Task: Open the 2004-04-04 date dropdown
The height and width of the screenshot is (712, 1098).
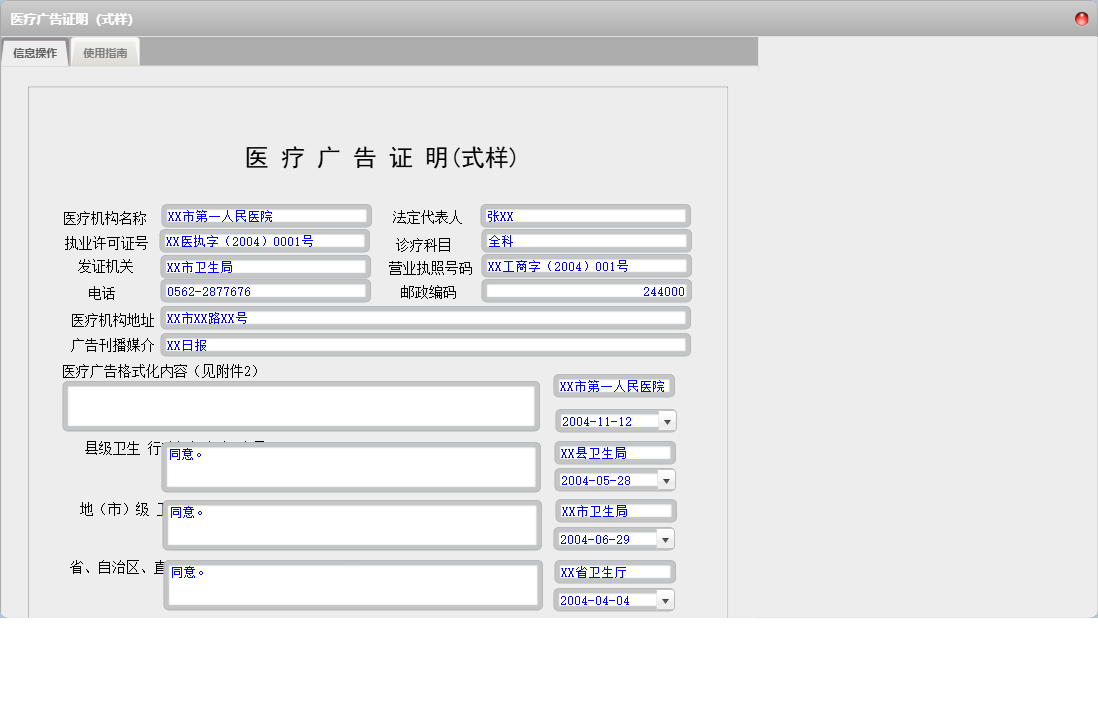Action: coord(666,600)
